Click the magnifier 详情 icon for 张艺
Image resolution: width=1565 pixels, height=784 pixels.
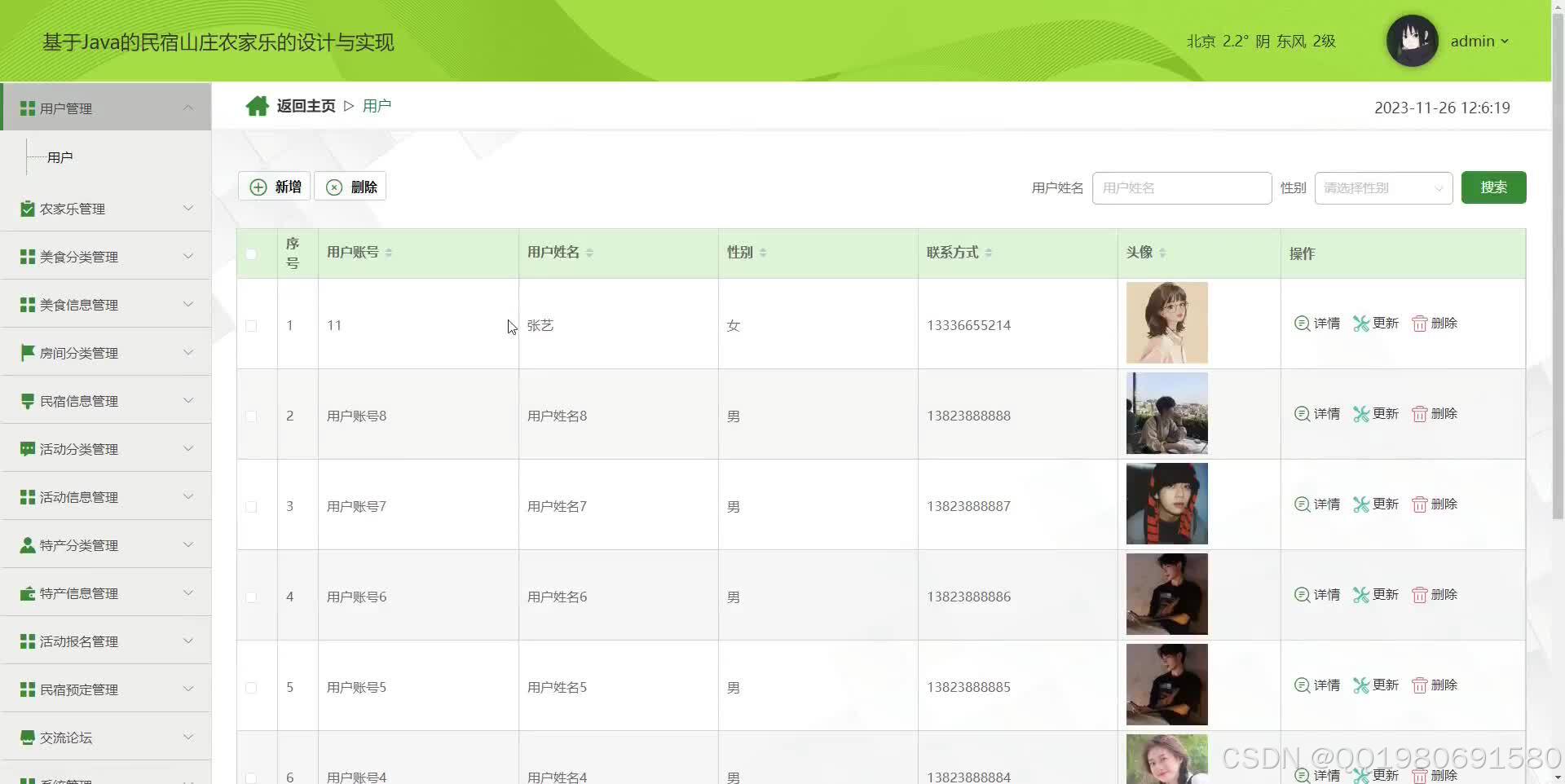coord(1302,323)
